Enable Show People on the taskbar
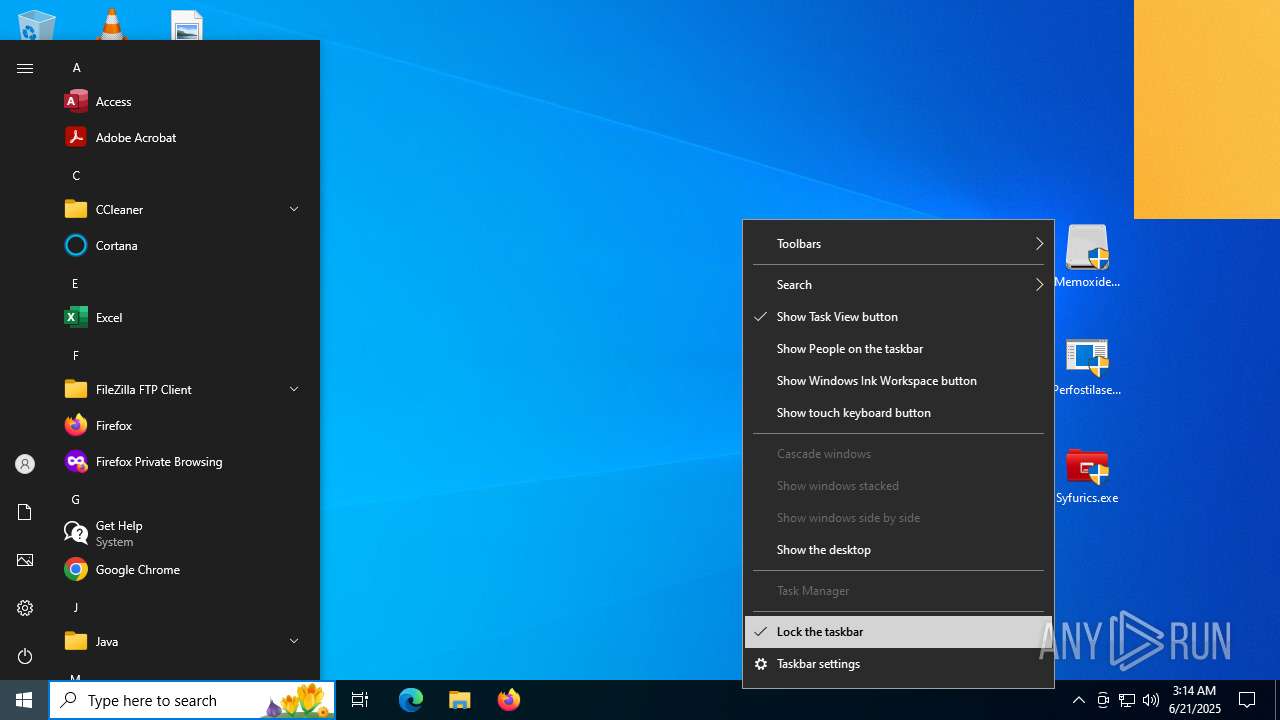 898,348
